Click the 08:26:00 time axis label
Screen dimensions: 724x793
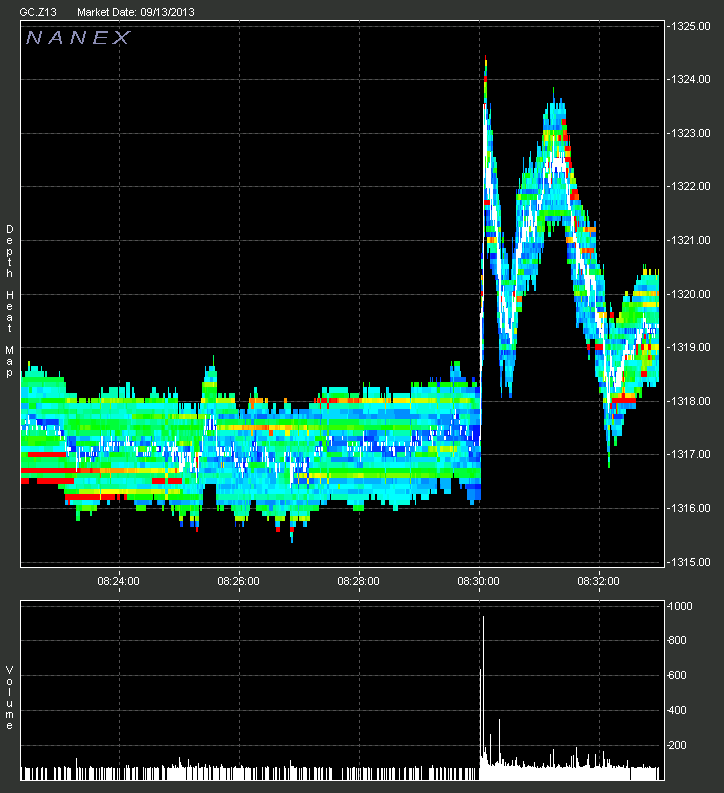pyautogui.click(x=239, y=582)
